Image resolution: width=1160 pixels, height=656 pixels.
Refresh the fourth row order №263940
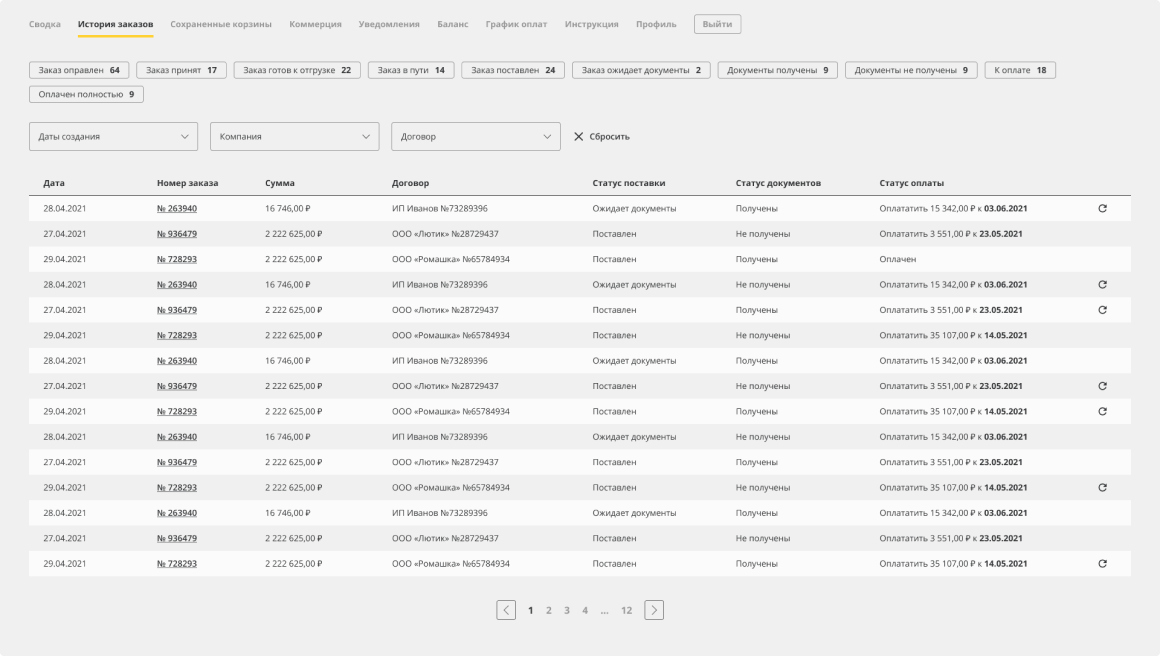tap(1102, 285)
